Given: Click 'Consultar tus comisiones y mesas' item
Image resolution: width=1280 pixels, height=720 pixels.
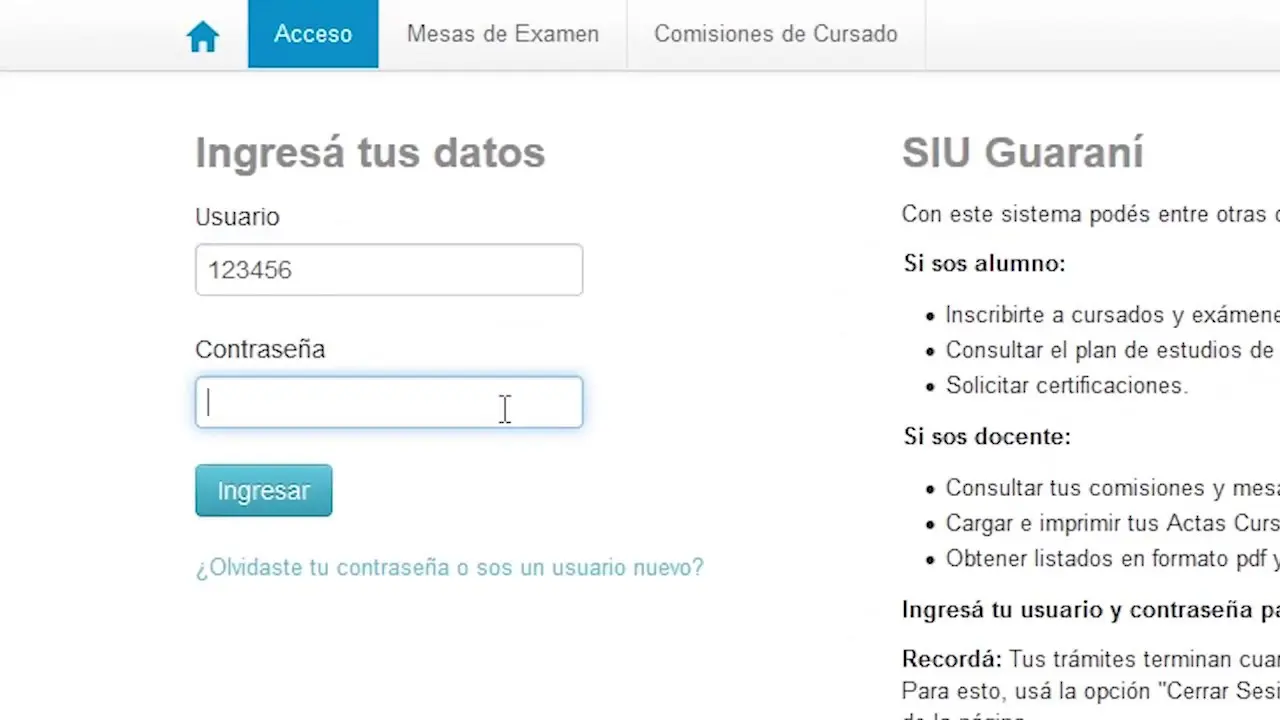Looking at the screenshot, I should (1112, 488).
